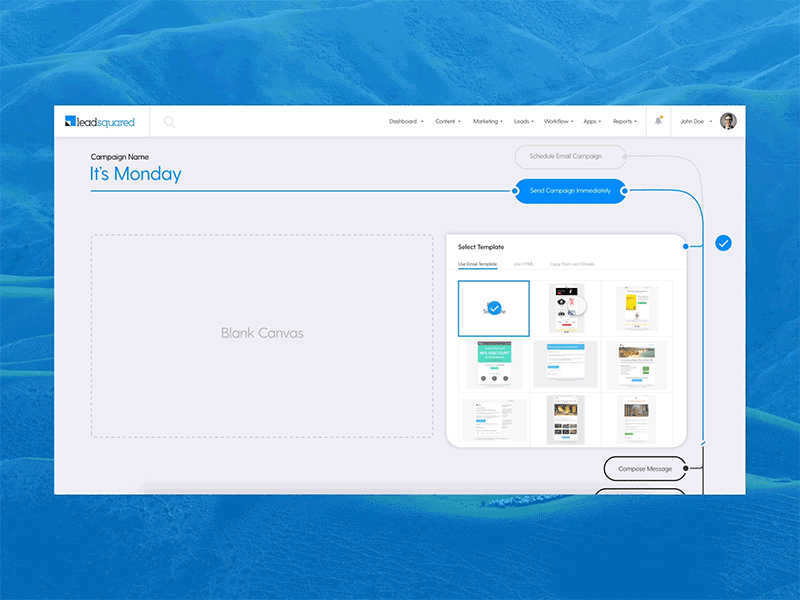Click the blue checkmark circle on the right

pos(723,242)
